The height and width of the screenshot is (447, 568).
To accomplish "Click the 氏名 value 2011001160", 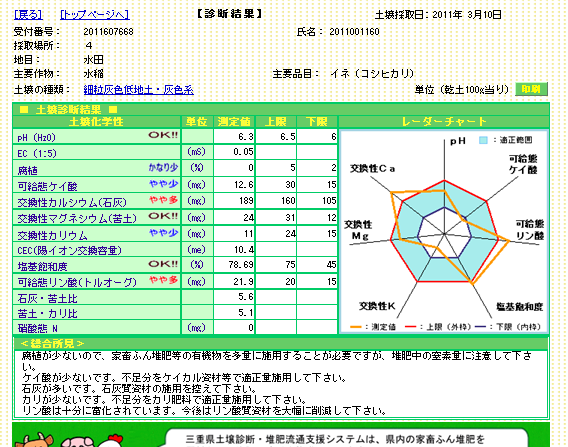I will (354, 32).
